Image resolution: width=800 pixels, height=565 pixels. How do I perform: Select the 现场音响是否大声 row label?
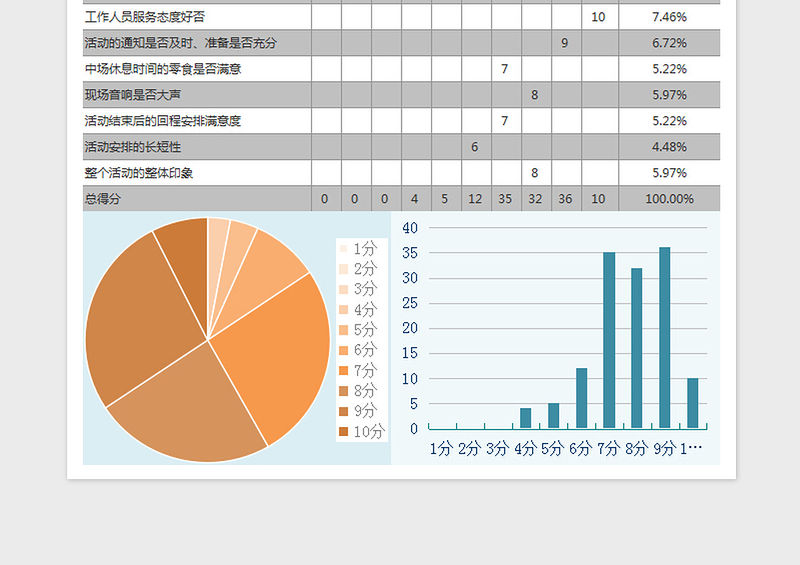[x=133, y=95]
